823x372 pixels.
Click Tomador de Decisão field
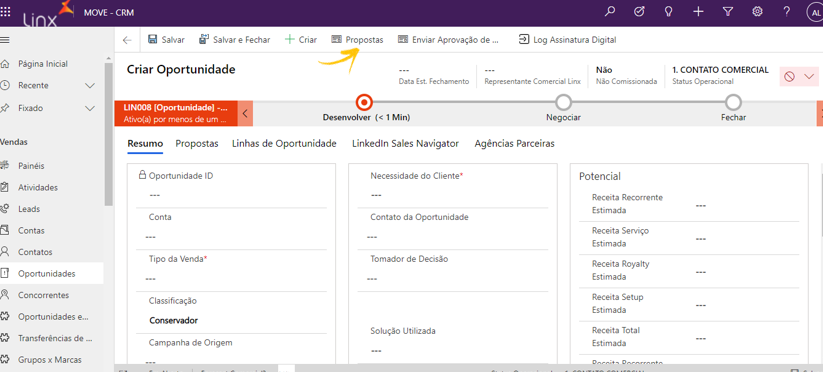[x=453, y=279]
